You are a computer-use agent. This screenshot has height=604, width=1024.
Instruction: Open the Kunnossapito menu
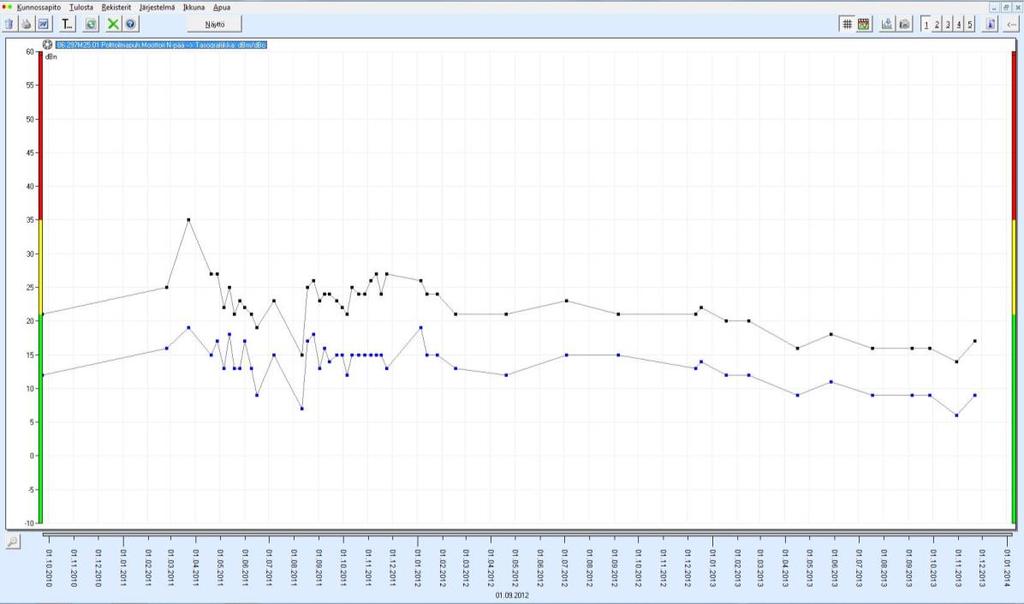[39, 7]
